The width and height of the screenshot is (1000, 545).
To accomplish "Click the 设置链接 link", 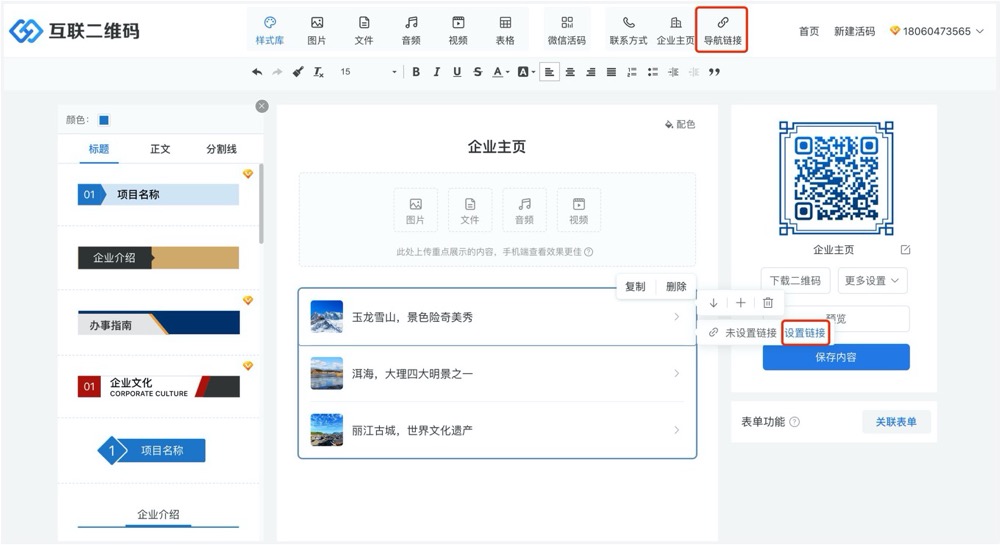I will point(805,332).
